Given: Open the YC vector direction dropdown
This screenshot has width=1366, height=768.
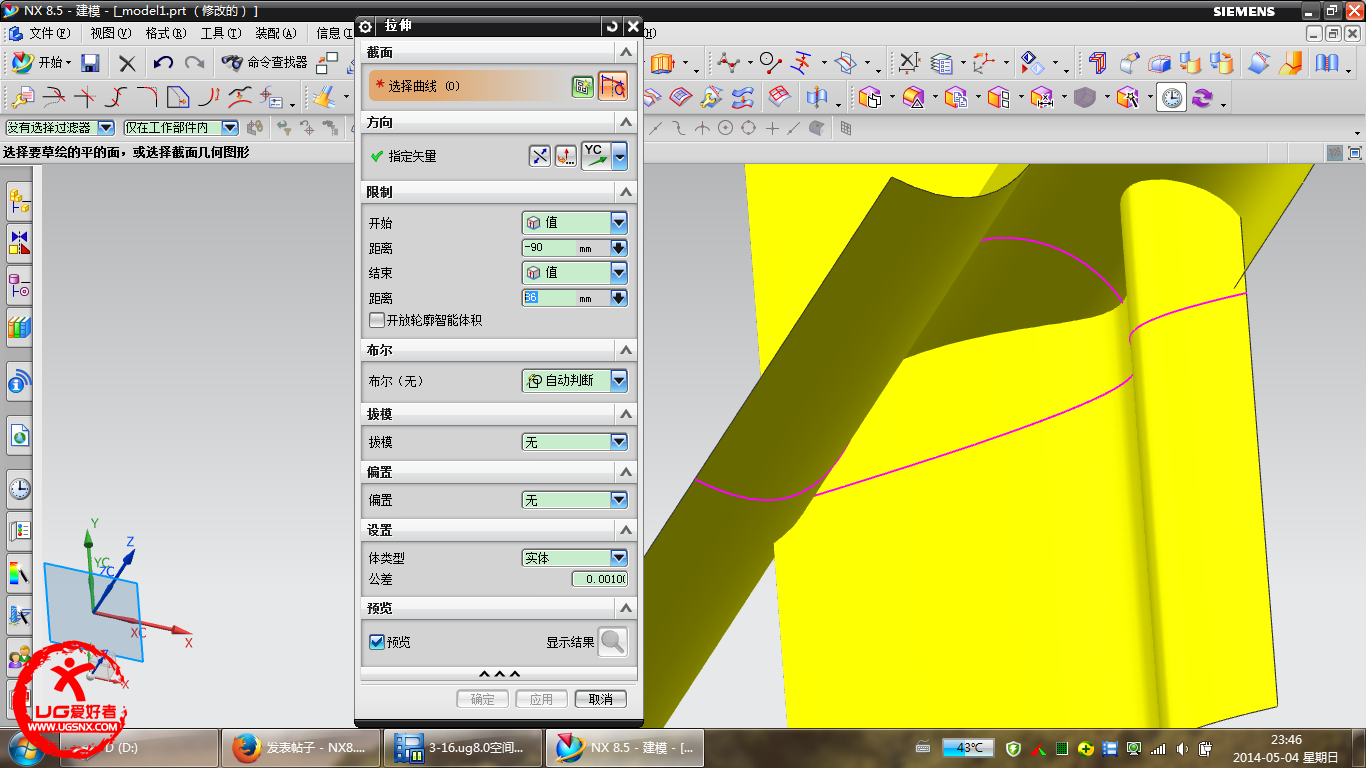Looking at the screenshot, I should pos(619,156).
